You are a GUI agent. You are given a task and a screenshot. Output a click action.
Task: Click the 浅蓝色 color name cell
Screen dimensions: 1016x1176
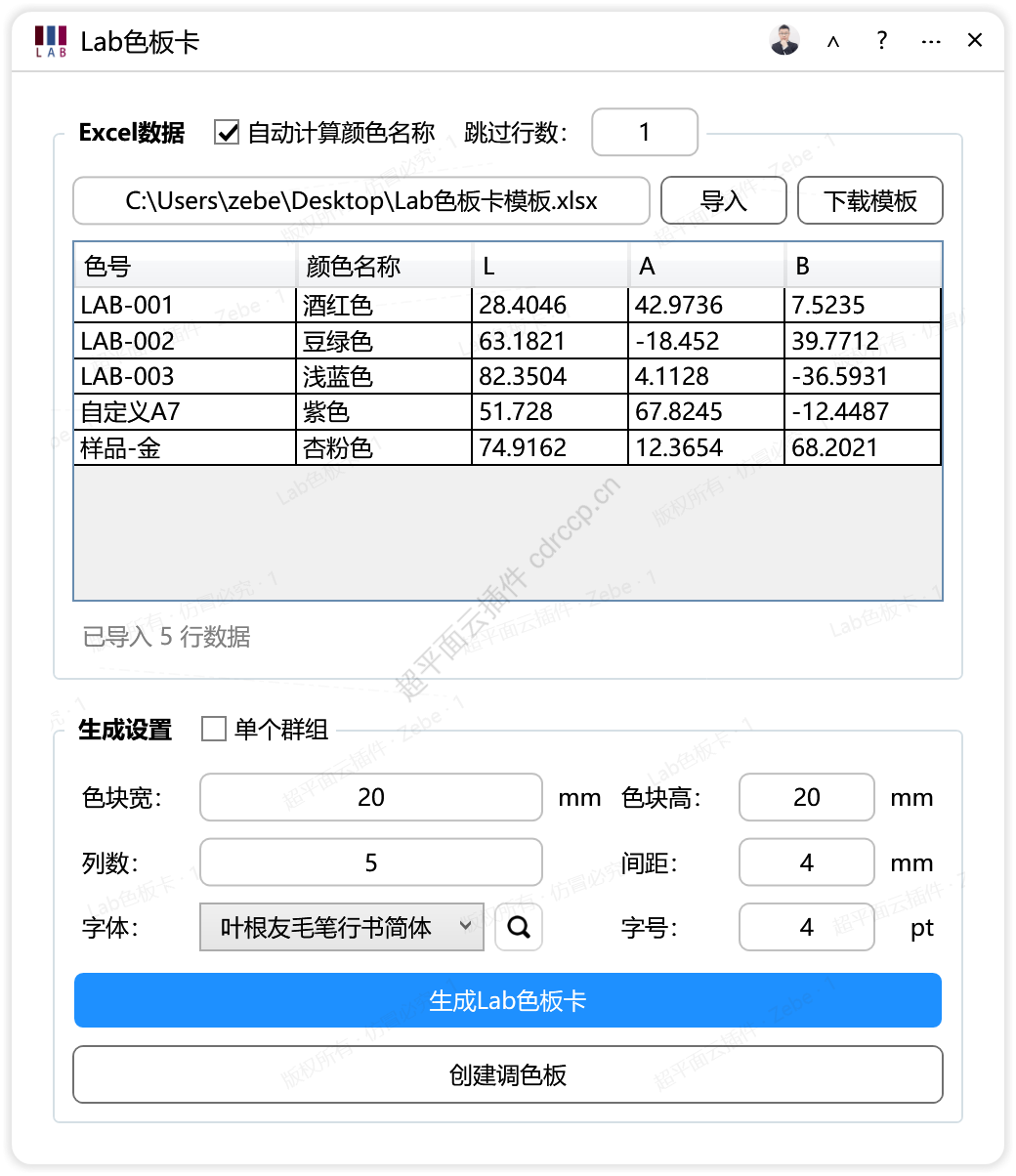pos(384,376)
